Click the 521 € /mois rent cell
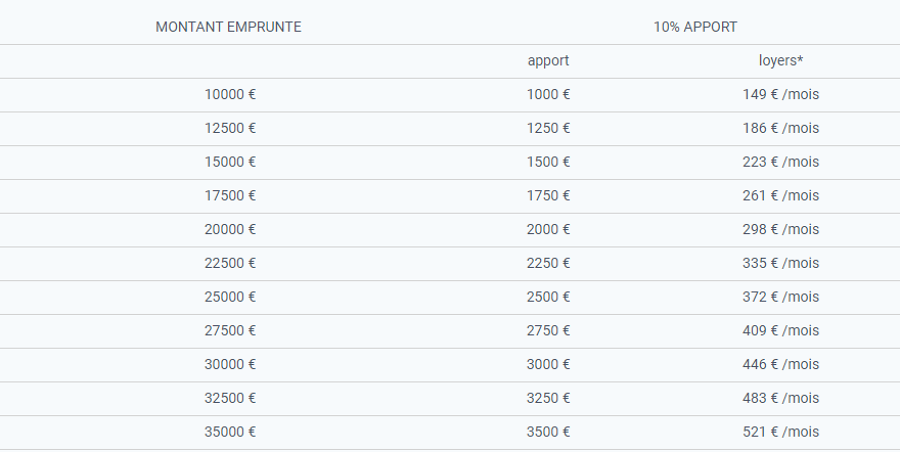900x452 pixels. [x=781, y=432]
